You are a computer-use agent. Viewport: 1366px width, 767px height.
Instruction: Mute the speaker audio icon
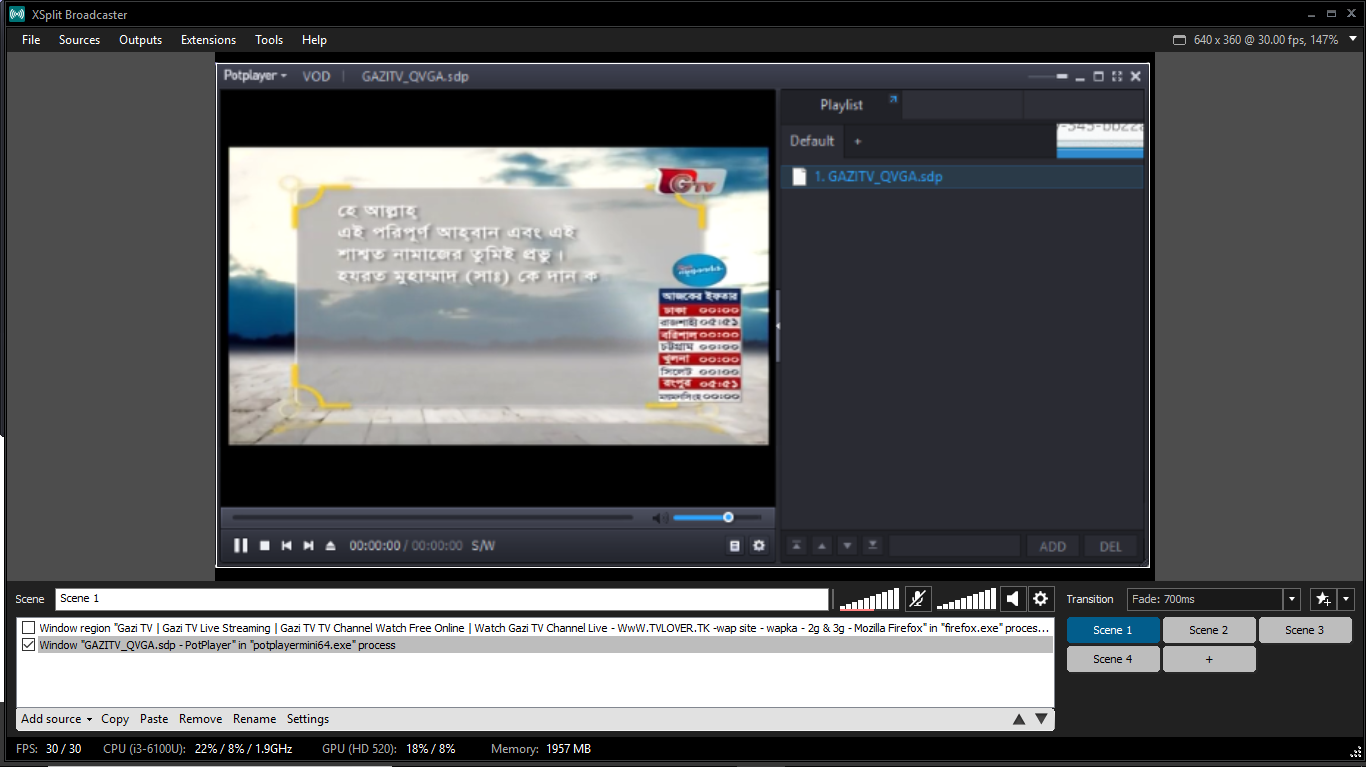(x=1013, y=599)
